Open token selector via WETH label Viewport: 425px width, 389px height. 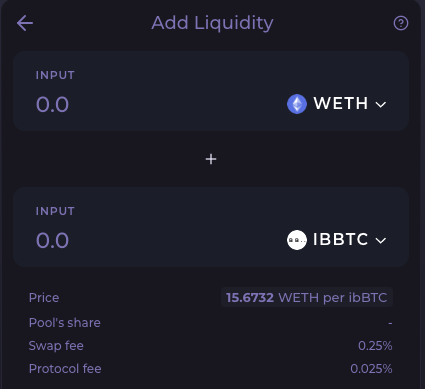pos(341,103)
